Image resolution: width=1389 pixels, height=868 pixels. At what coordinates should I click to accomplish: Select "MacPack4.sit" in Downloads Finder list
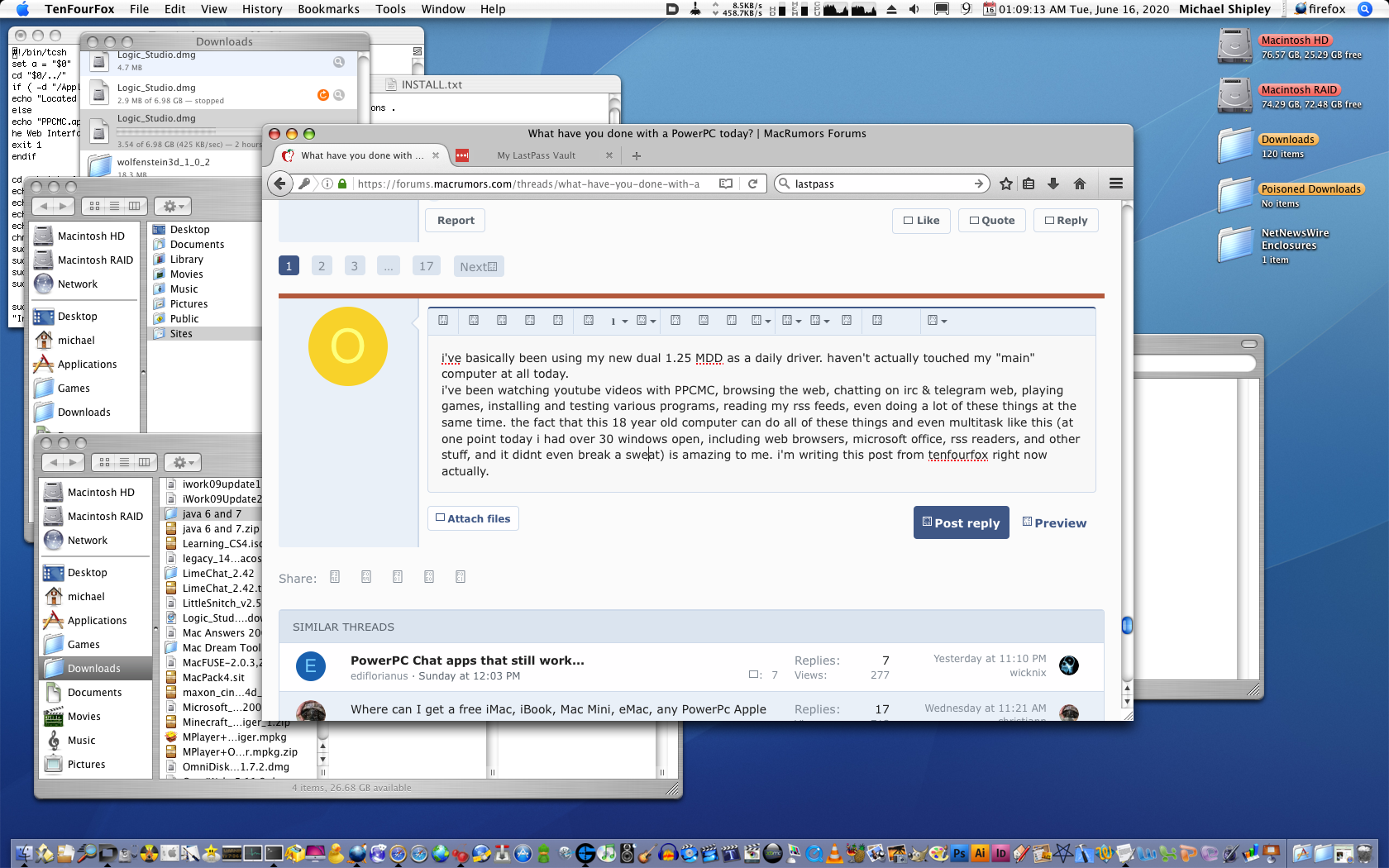(x=213, y=678)
